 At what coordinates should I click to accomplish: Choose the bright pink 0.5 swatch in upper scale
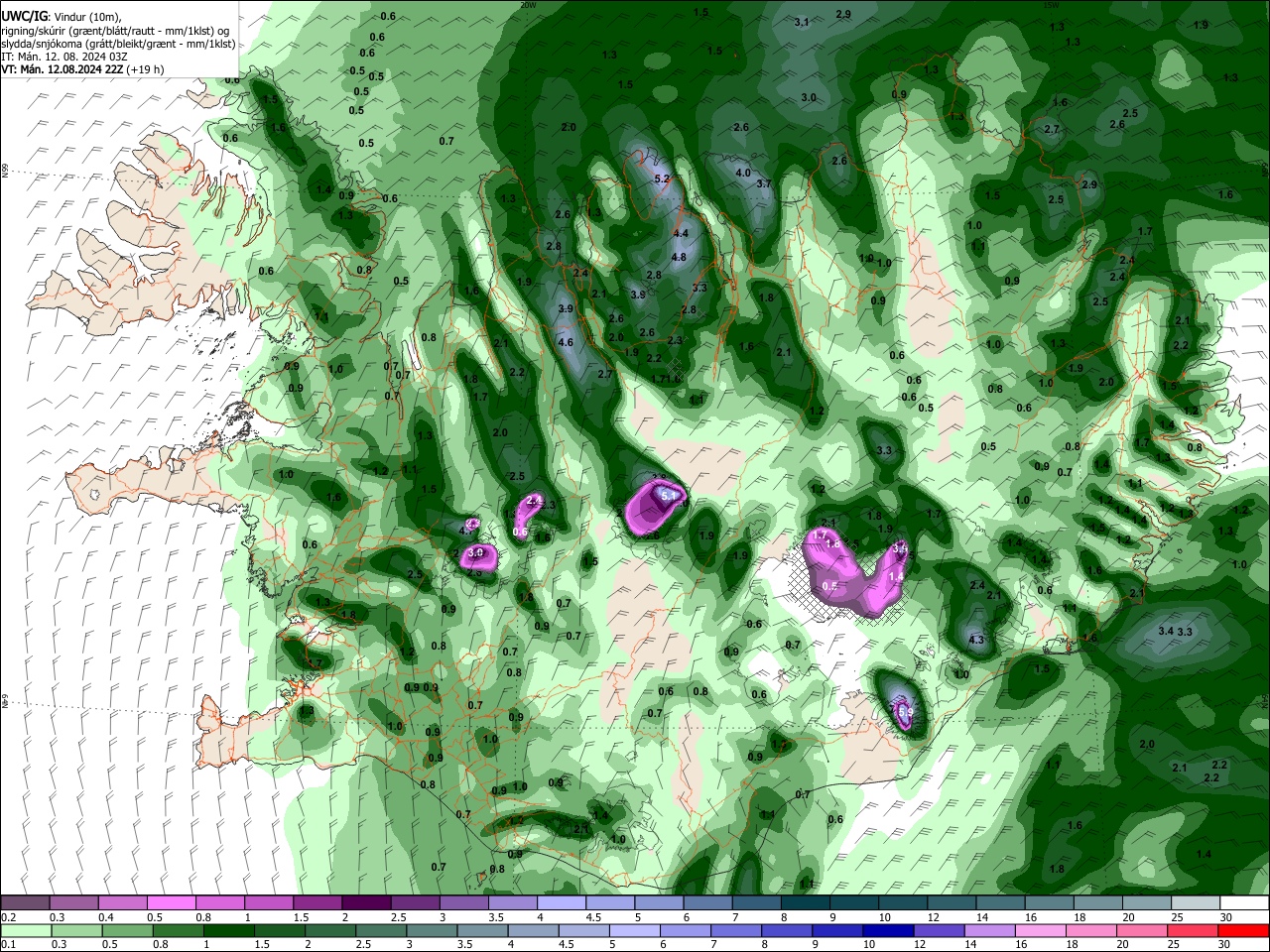pos(171,903)
